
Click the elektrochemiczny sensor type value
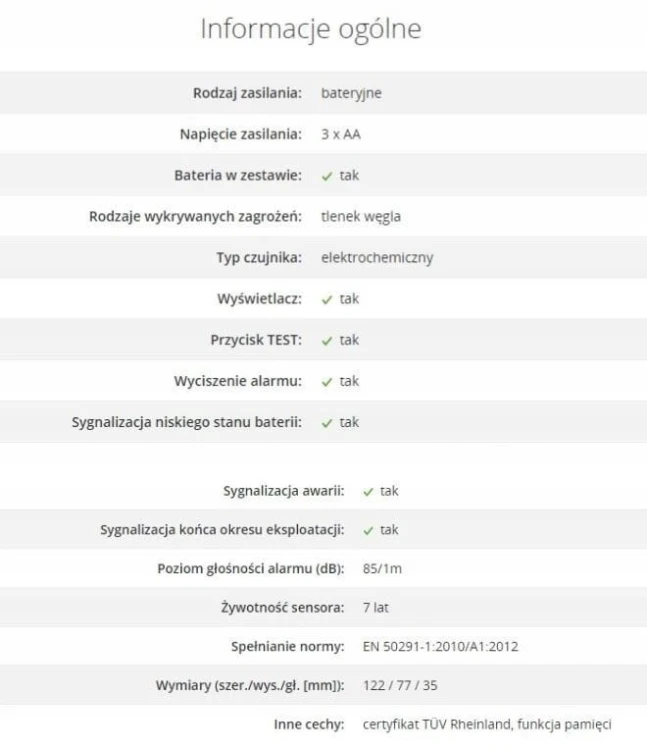pyautogui.click(x=377, y=258)
